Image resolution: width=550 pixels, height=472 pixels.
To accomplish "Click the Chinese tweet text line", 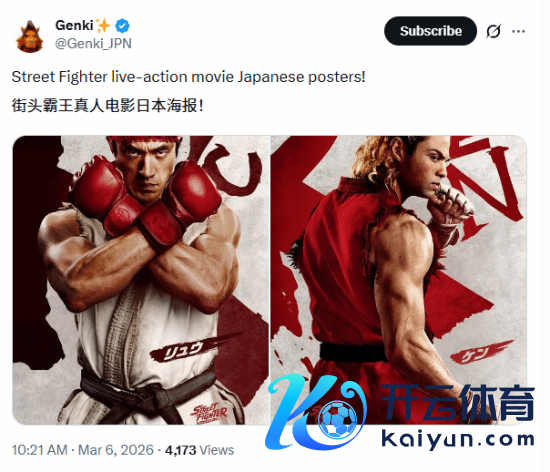I will point(107,106).
